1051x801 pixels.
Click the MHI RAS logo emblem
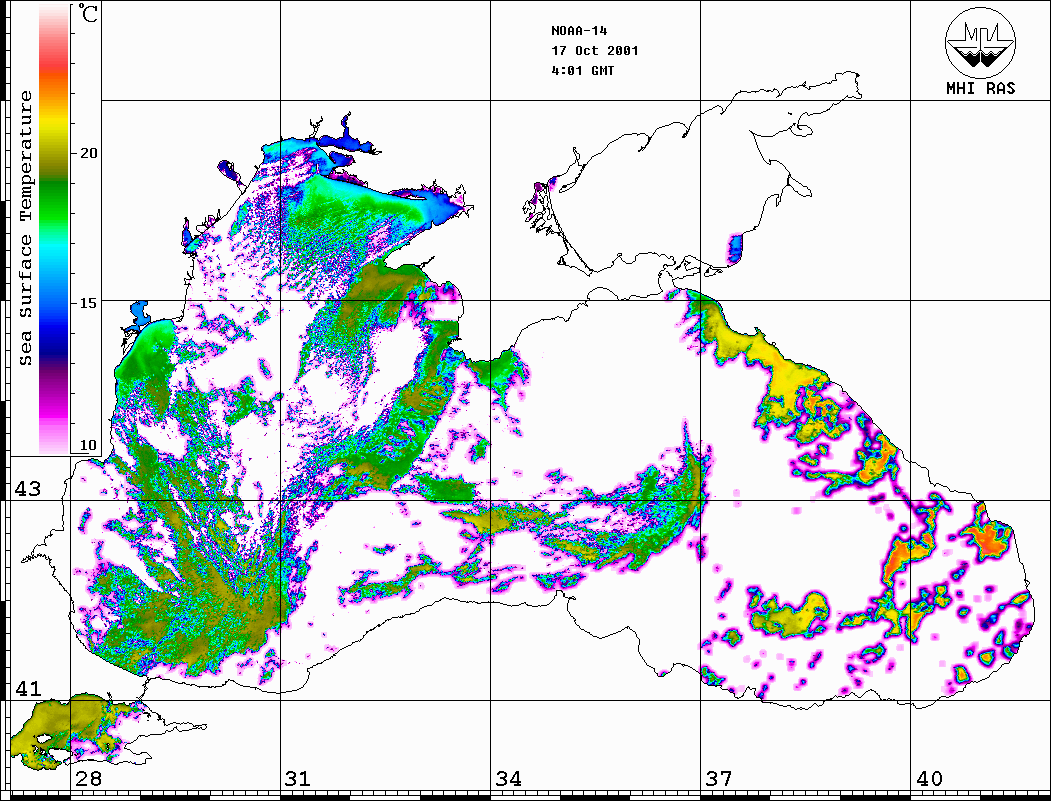pyautogui.click(x=981, y=42)
